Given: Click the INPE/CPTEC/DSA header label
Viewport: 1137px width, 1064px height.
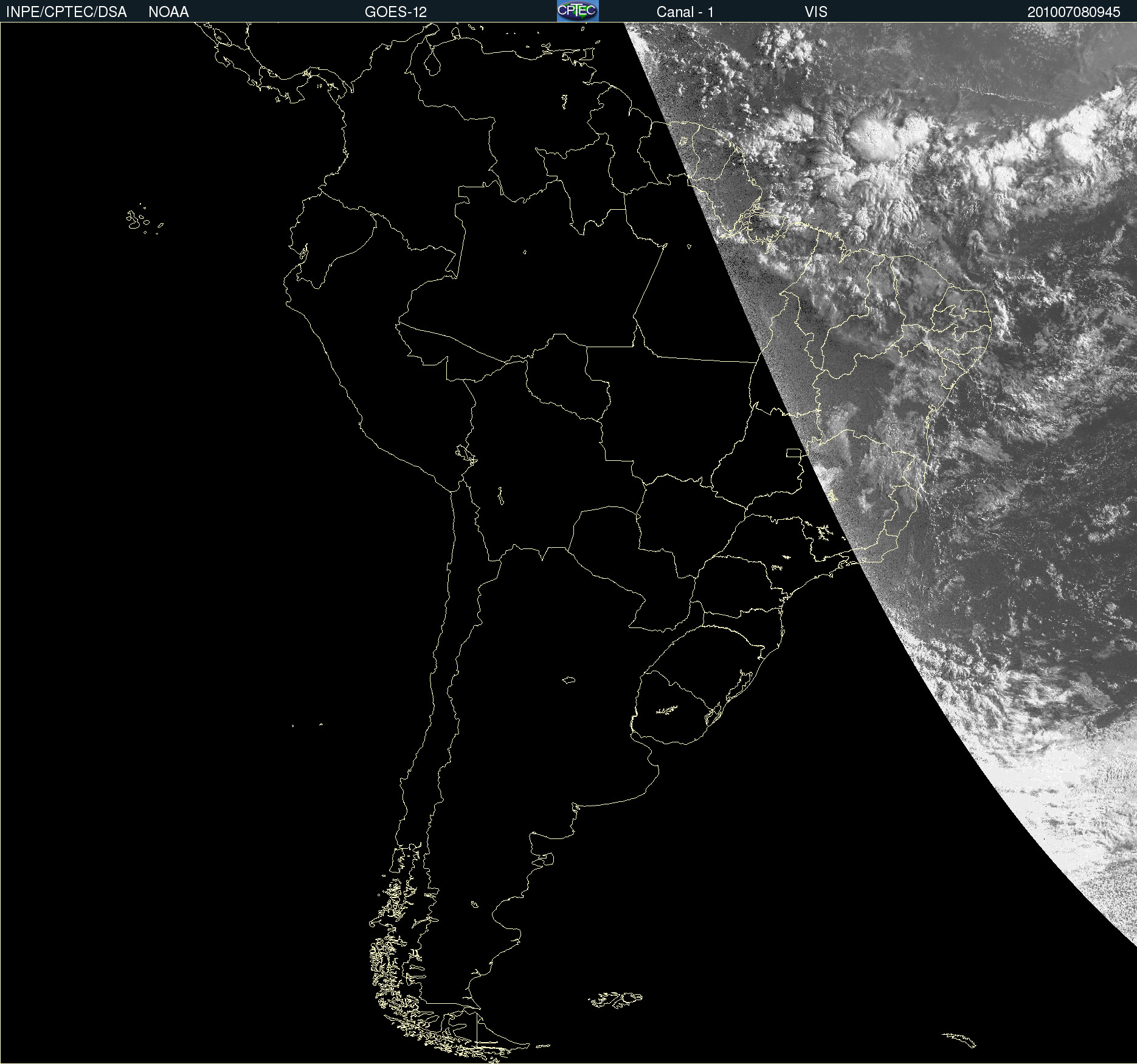Looking at the screenshot, I should pos(66,12).
